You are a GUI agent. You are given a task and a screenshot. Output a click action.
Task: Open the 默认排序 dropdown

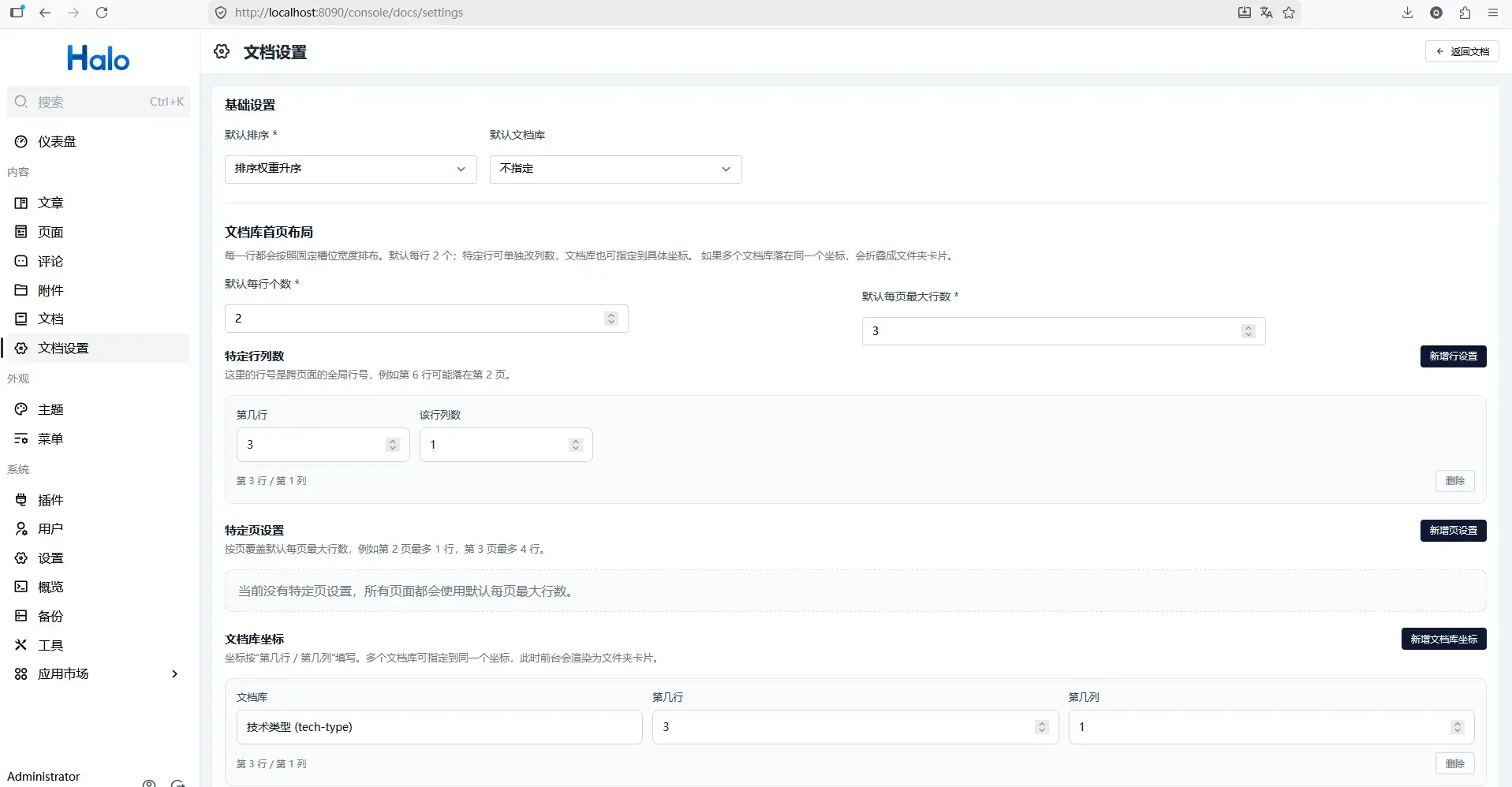[351, 169]
